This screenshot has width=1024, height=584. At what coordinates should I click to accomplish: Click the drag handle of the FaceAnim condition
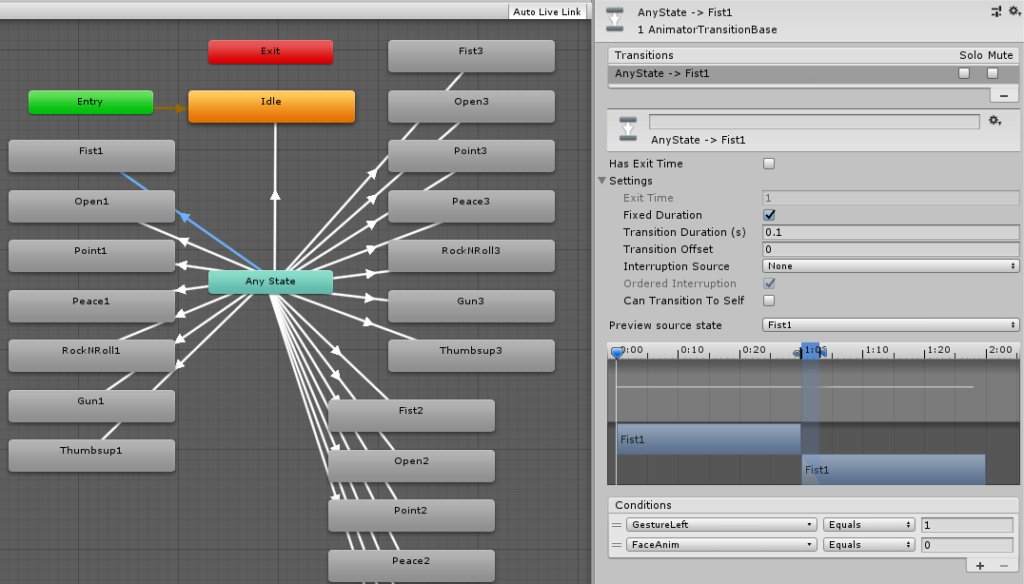point(617,545)
